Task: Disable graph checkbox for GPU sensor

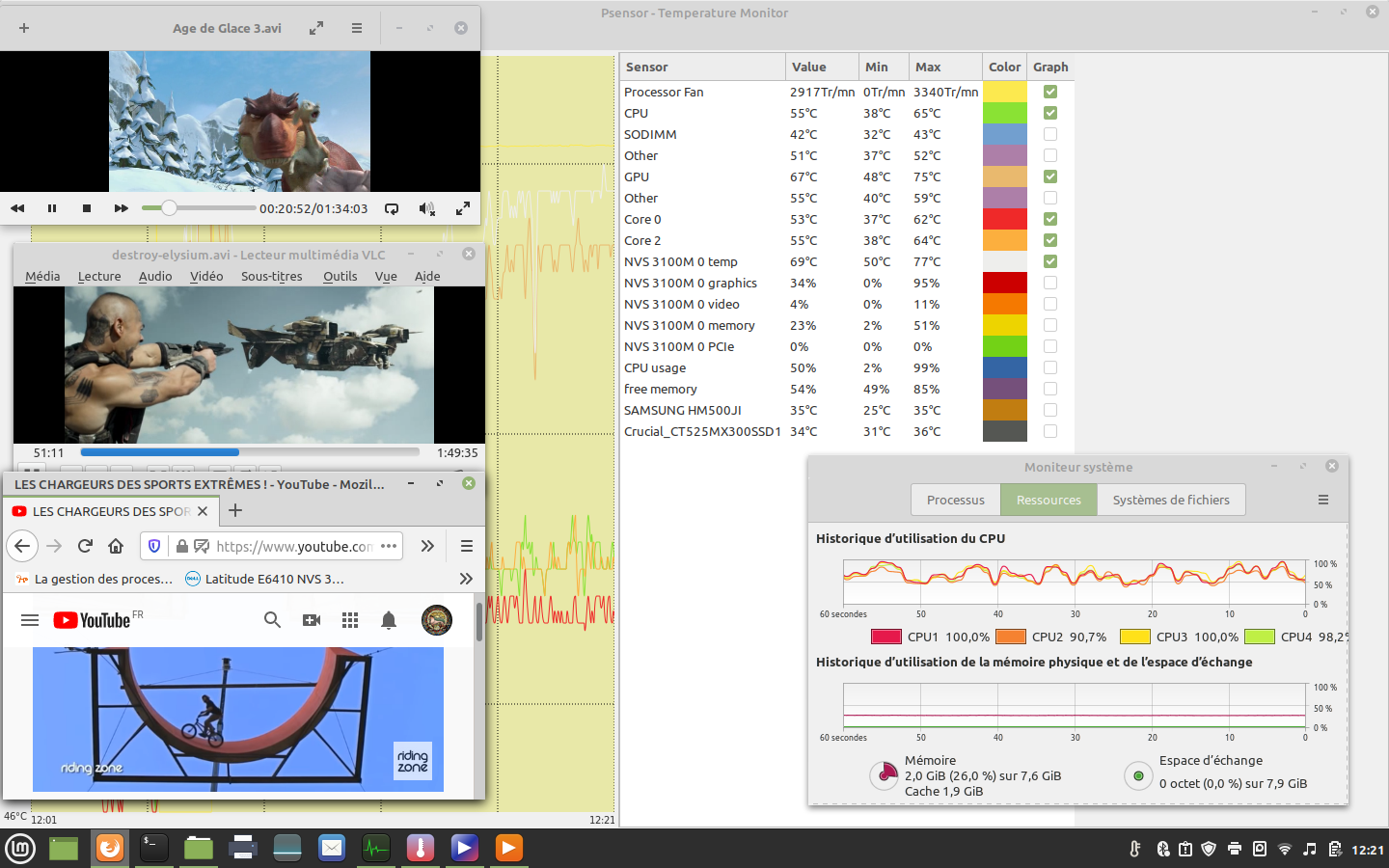Action: 1050,176
